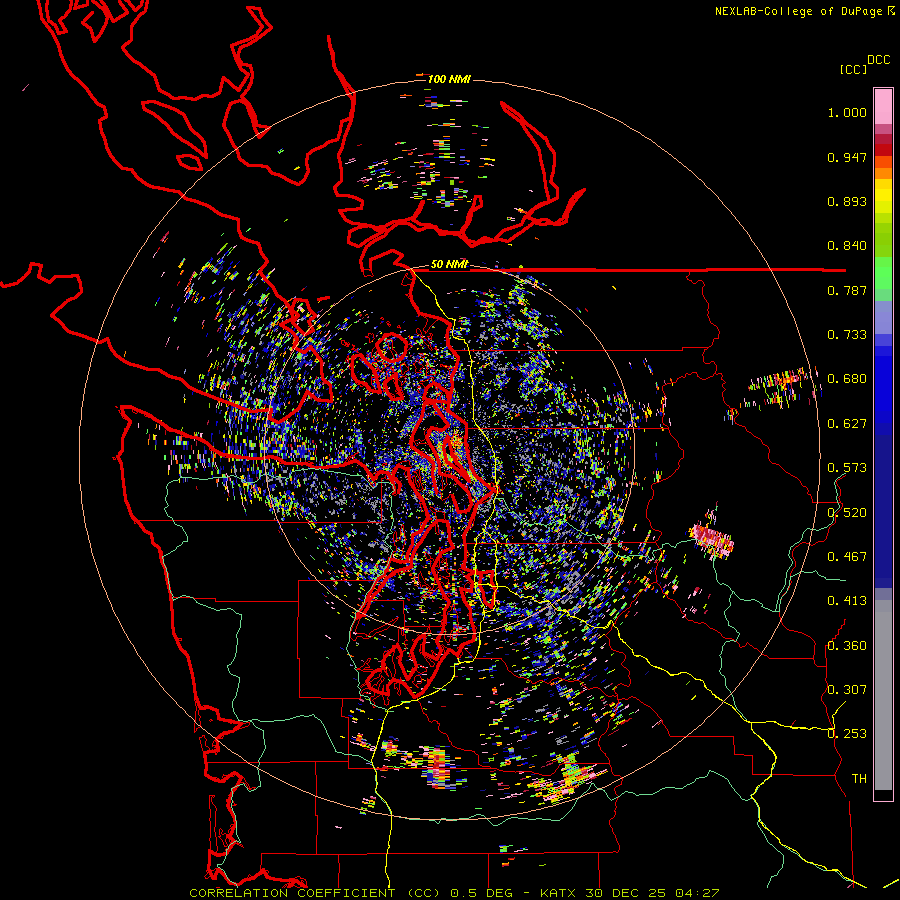Click the 0.467 color scale value
This screenshot has height=900, width=900.
point(847,556)
